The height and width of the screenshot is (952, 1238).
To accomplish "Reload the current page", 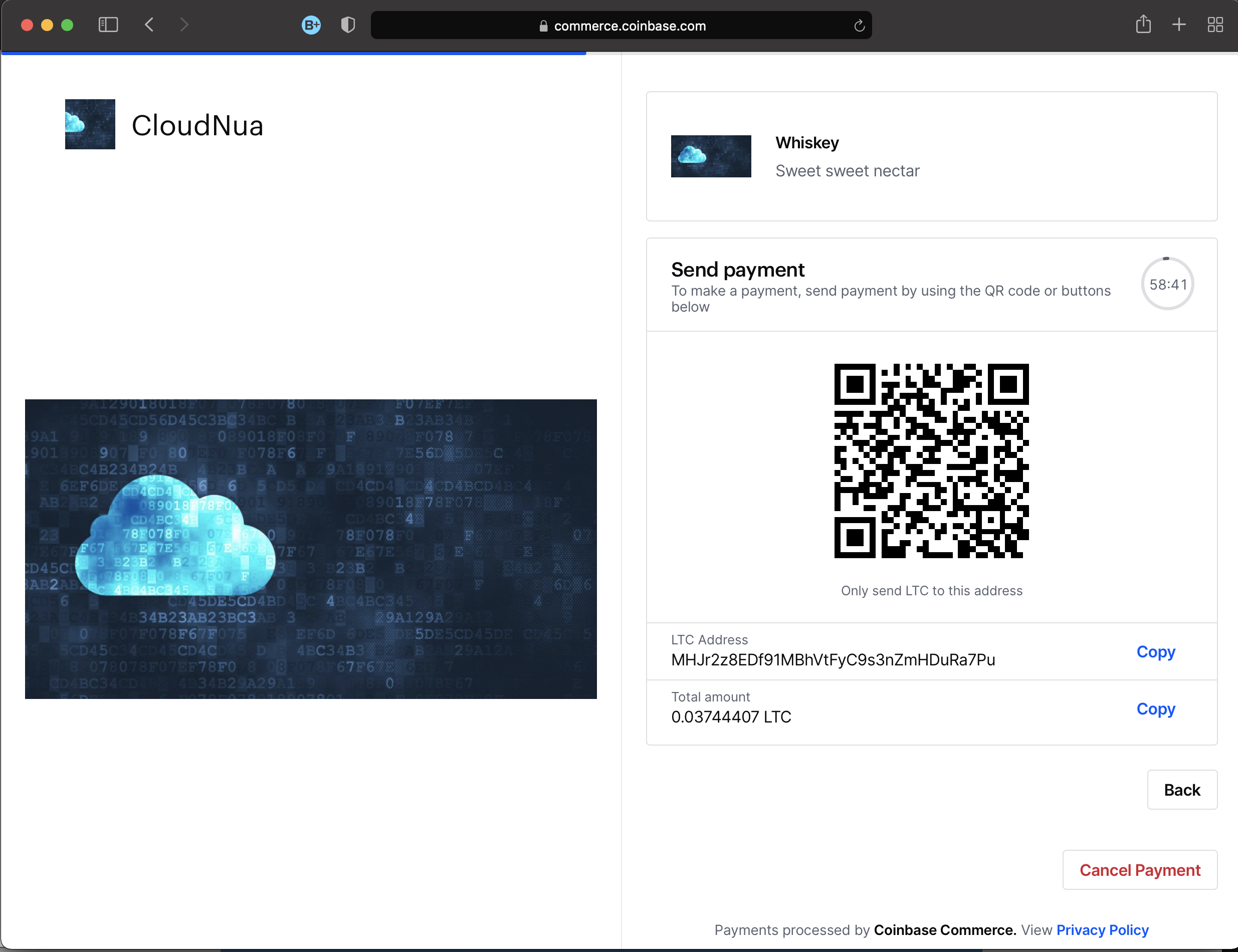I will tap(859, 26).
